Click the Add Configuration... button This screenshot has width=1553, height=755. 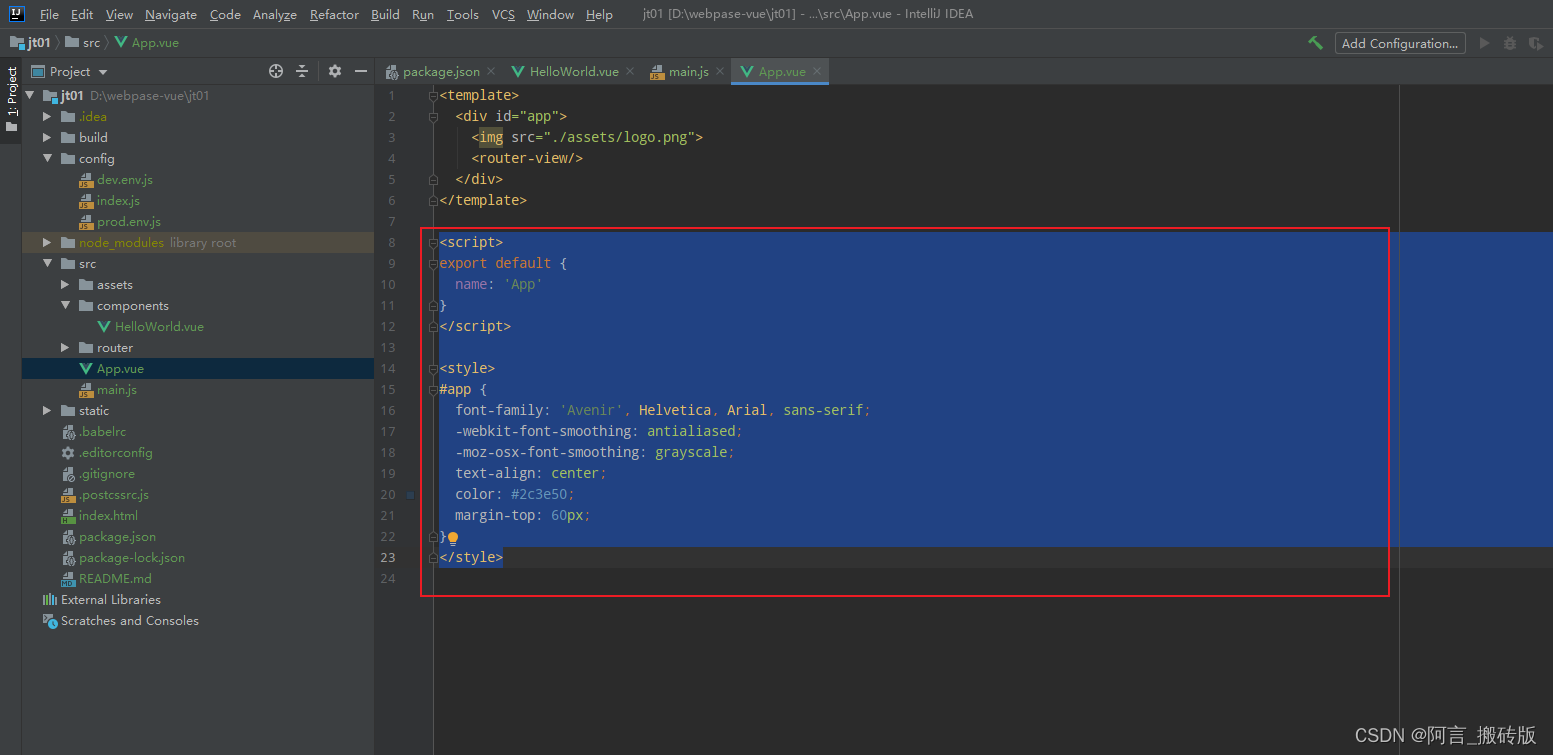point(1400,43)
